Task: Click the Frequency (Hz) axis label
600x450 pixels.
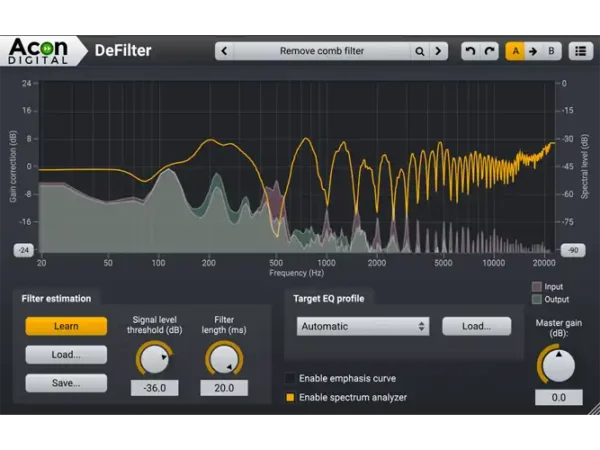Action: point(297,273)
